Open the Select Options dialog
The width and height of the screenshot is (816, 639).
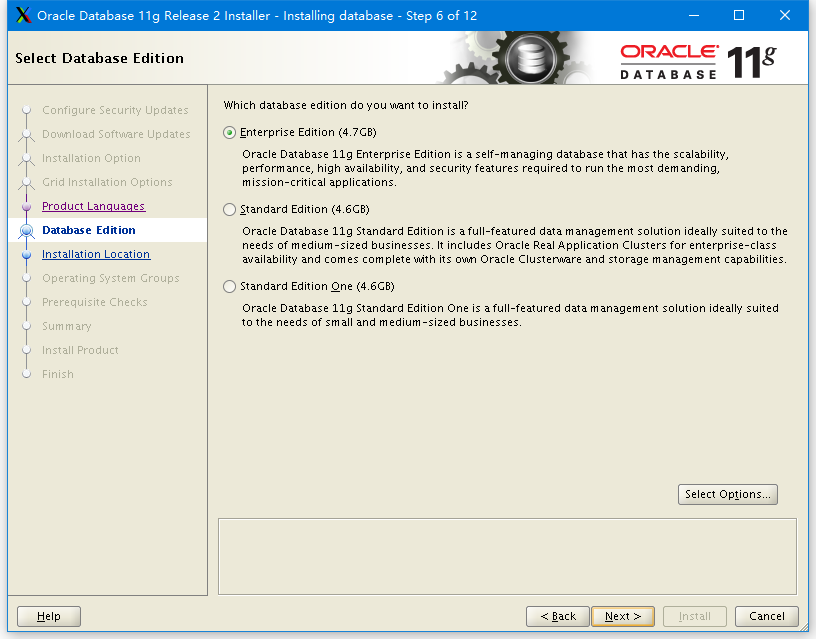tap(728, 494)
